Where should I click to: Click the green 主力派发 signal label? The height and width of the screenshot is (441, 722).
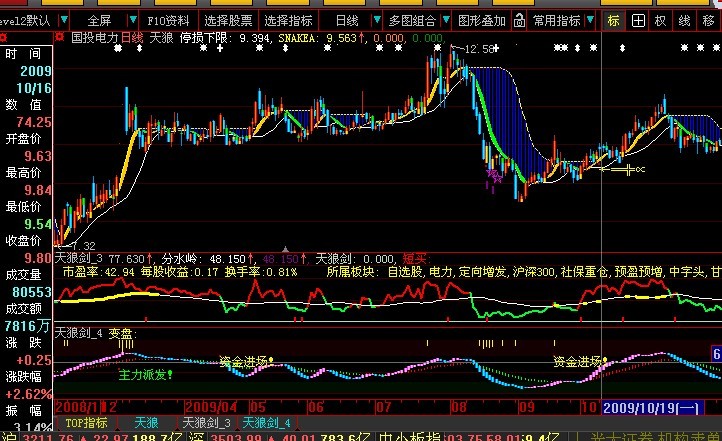tap(145, 375)
